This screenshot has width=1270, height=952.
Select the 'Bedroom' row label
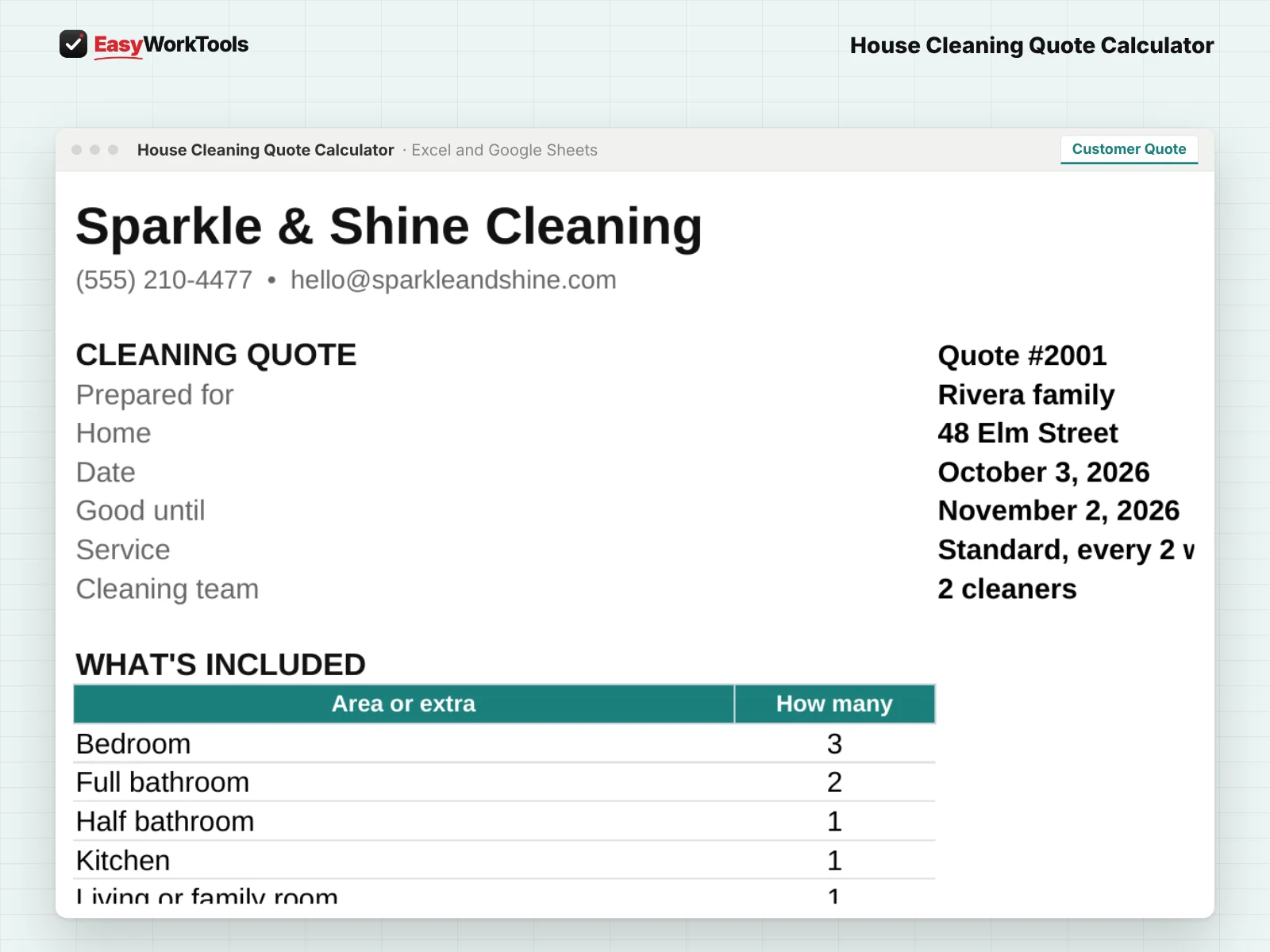[x=133, y=744]
